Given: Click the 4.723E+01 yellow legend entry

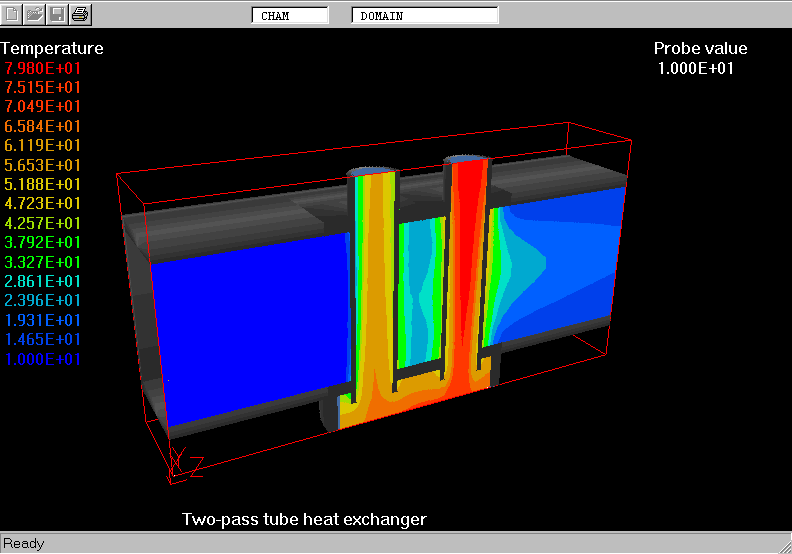Looking at the screenshot, I should point(43,204).
